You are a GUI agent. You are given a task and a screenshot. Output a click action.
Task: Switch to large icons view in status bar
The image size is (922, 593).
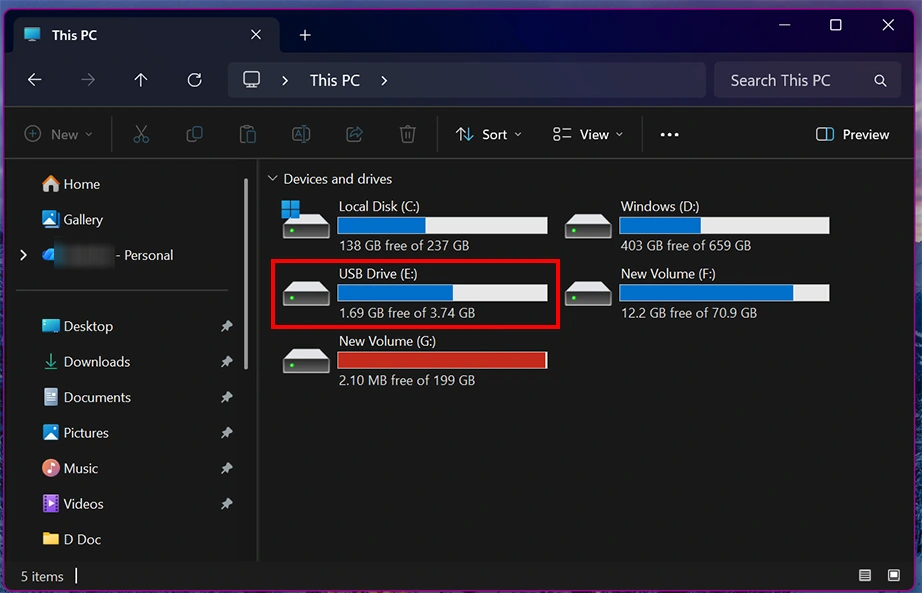tap(894, 575)
